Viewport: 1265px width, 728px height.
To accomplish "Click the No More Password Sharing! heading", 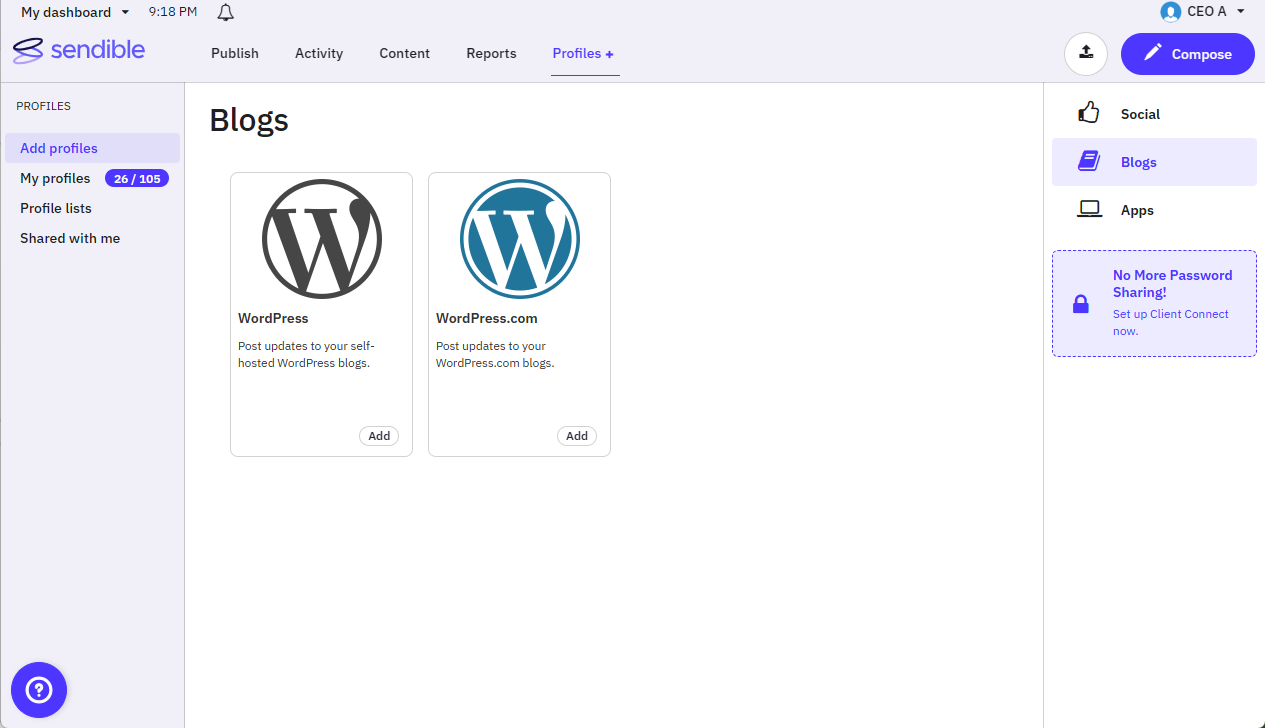I will click(x=1173, y=283).
